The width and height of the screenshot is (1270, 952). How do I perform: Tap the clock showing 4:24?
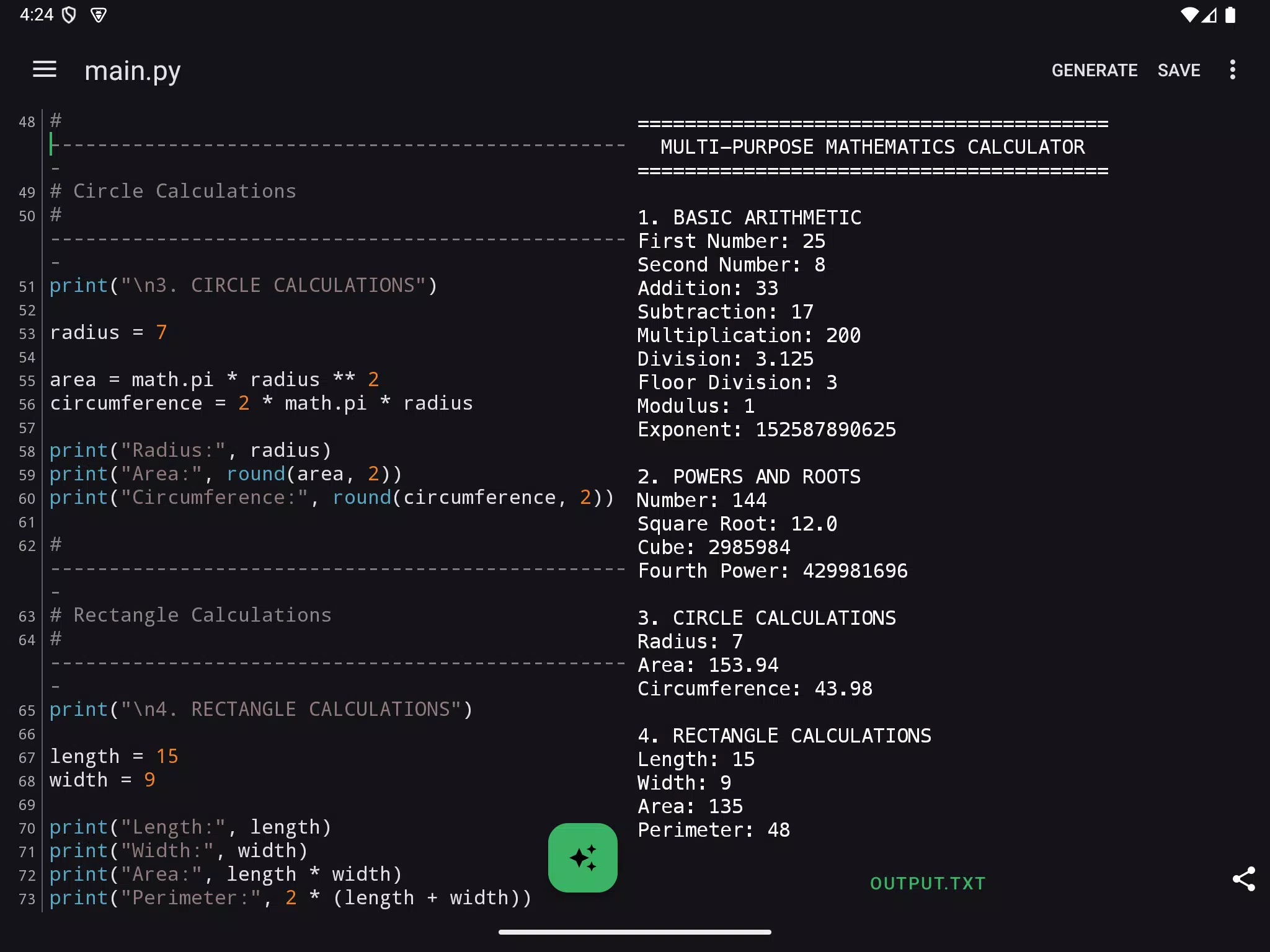[x=37, y=15]
